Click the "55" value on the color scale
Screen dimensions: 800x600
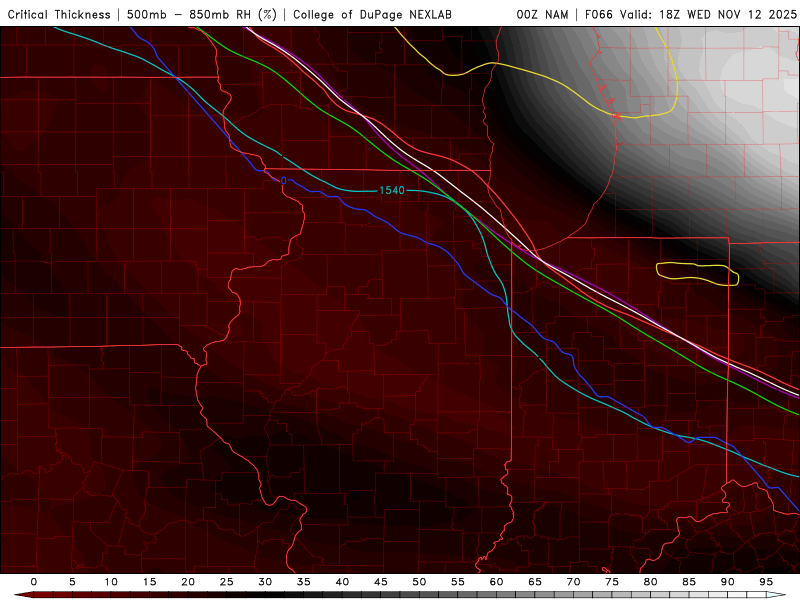pyautogui.click(x=458, y=582)
